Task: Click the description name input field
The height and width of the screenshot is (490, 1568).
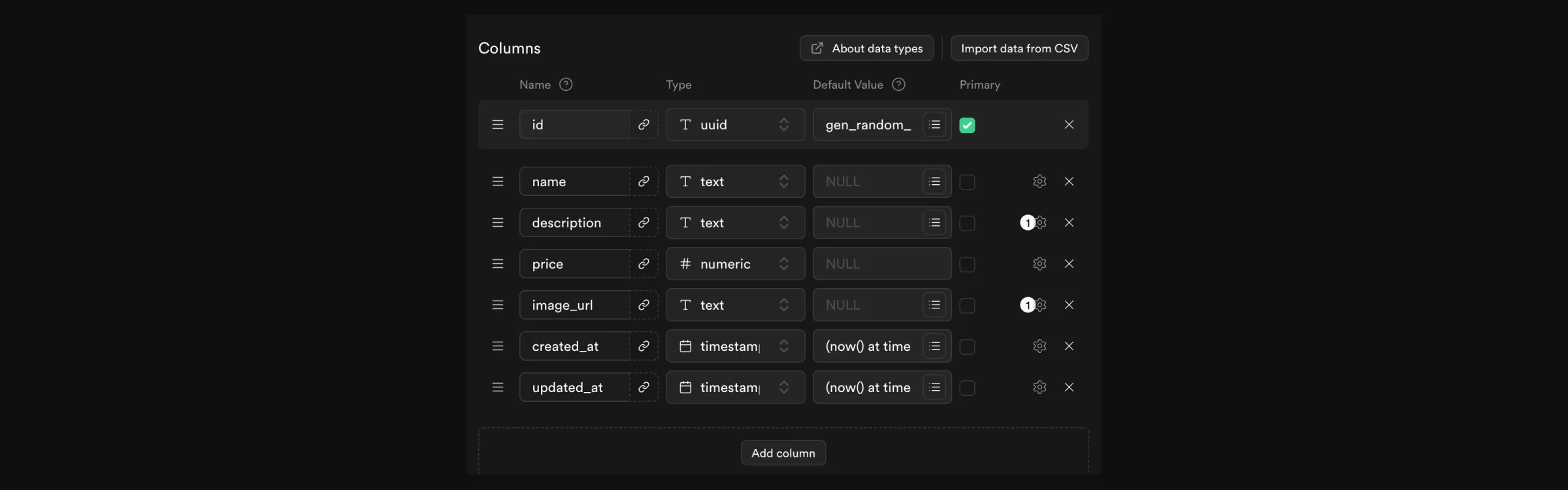Action: pos(575,223)
